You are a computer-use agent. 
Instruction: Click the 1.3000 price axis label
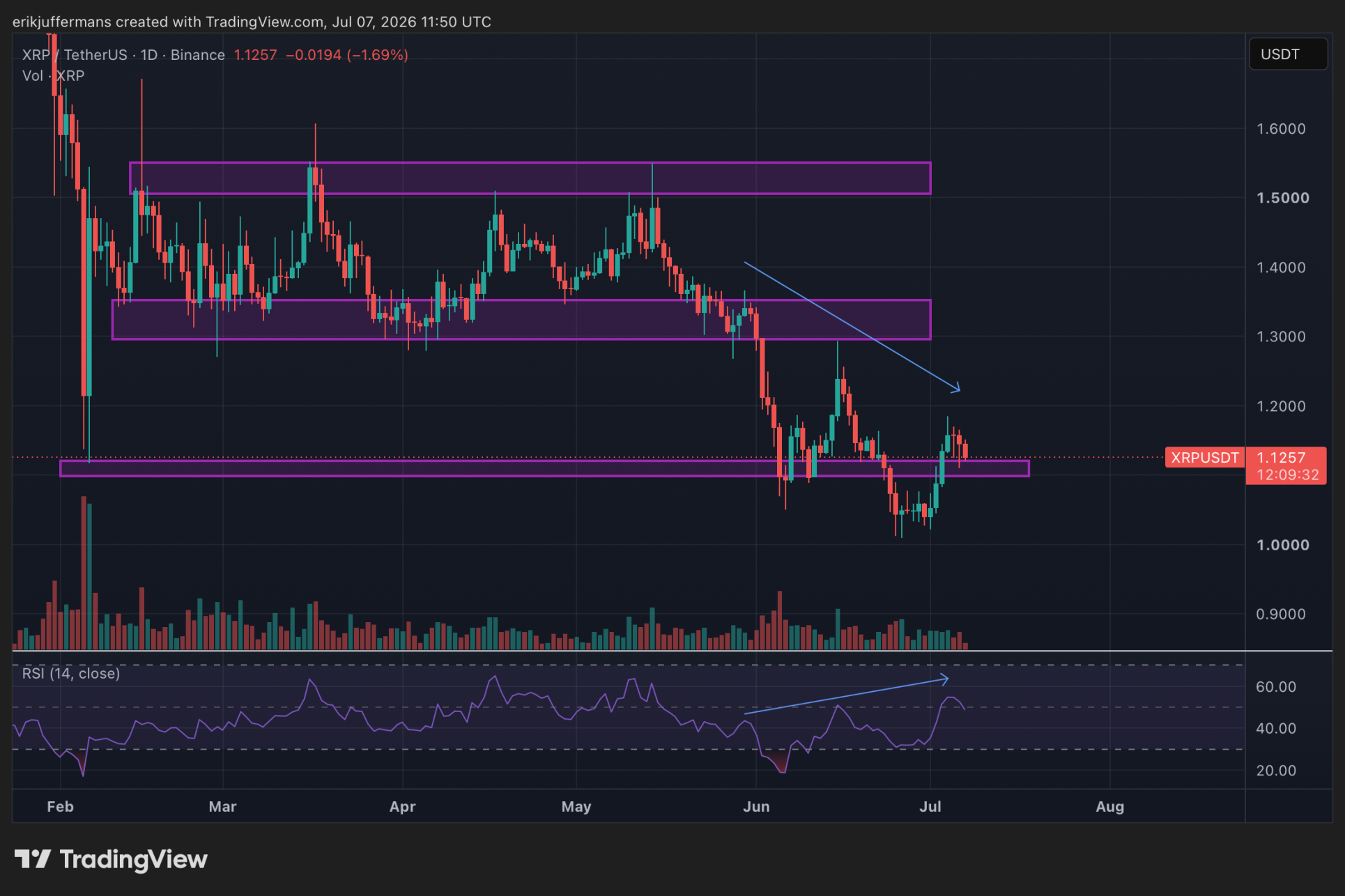(1281, 337)
